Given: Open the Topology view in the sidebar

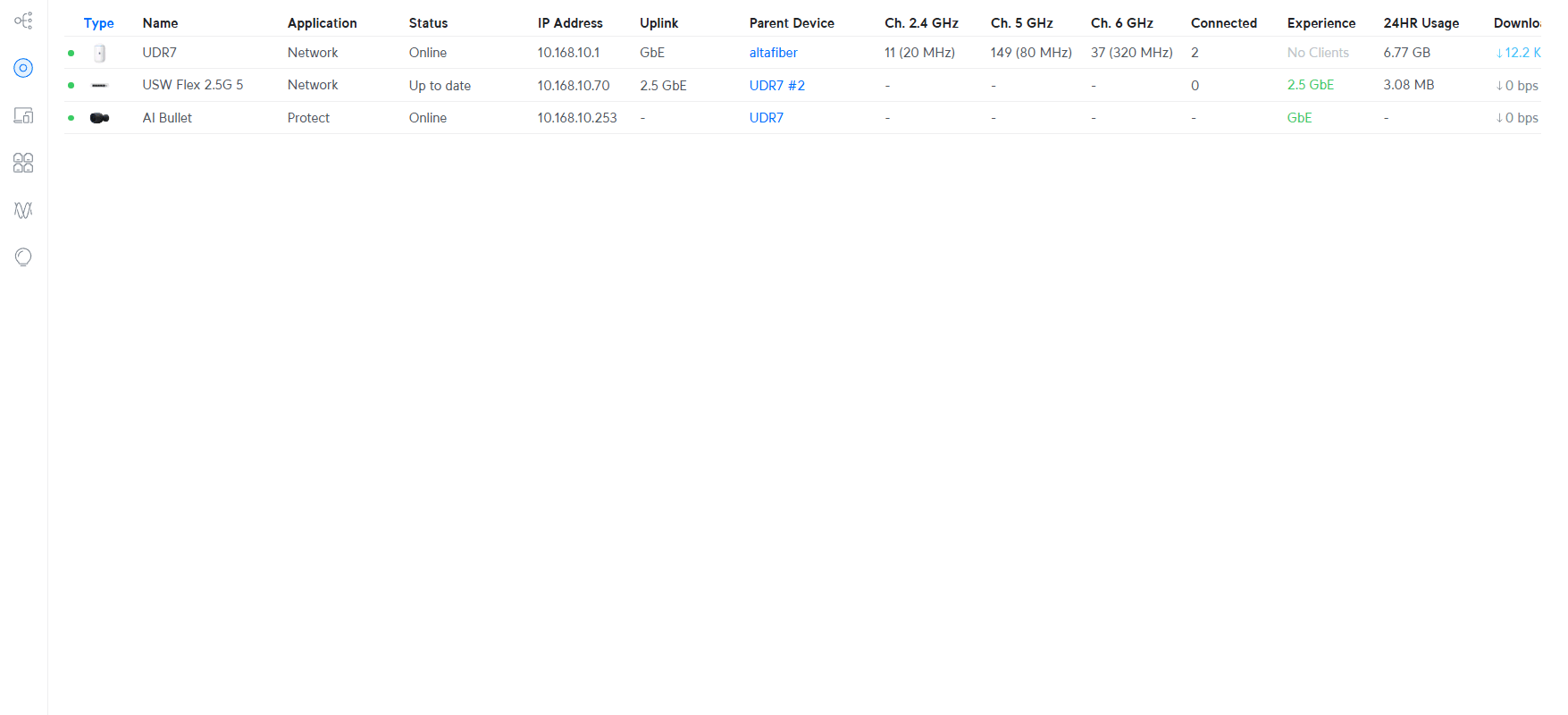Looking at the screenshot, I should [23, 21].
